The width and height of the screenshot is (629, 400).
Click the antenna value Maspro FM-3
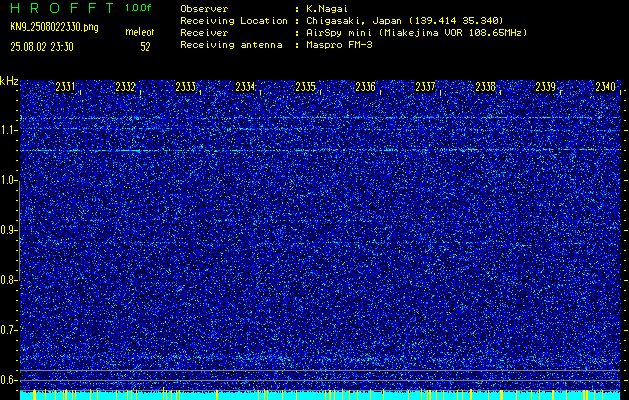[x=339, y=45]
